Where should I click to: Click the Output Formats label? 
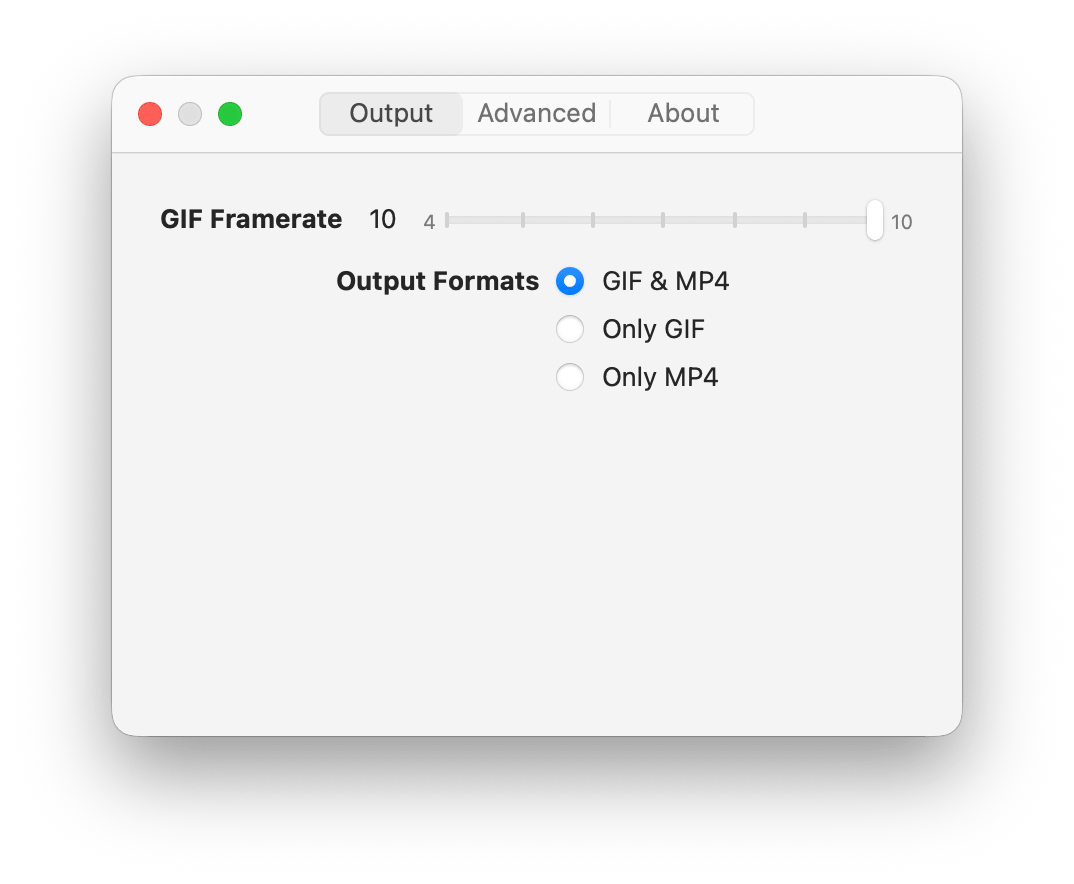437,282
